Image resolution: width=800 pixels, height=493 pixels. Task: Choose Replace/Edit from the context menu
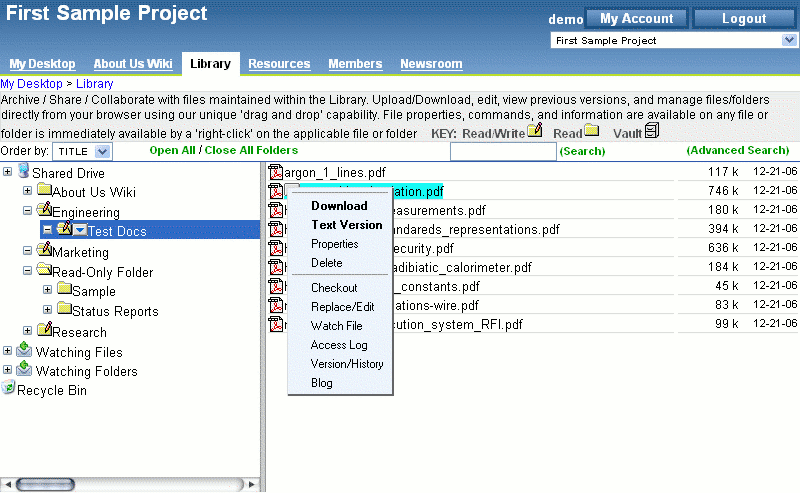[342, 307]
